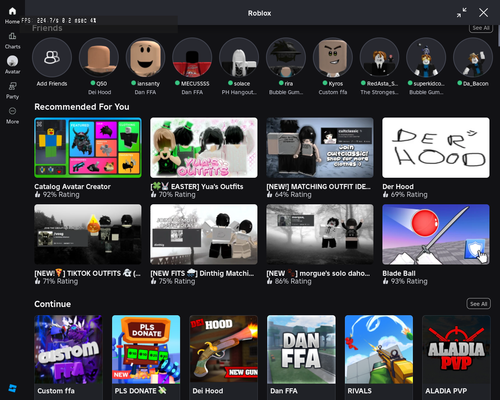Continue playing Custom ffa

(68, 349)
